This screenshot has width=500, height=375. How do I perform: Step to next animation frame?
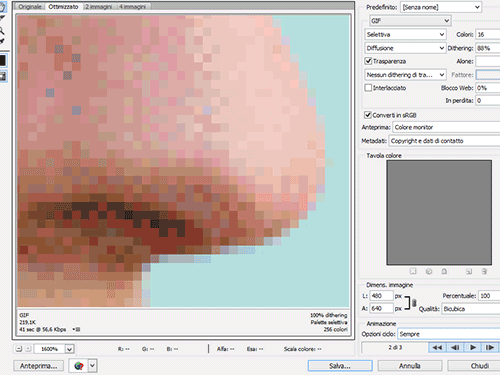pyautogui.click(x=490, y=347)
